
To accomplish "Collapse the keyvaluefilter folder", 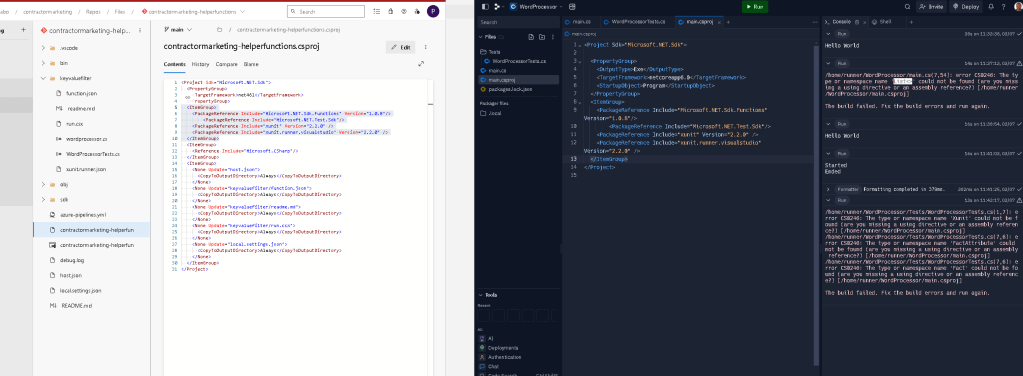I will tap(43, 78).
